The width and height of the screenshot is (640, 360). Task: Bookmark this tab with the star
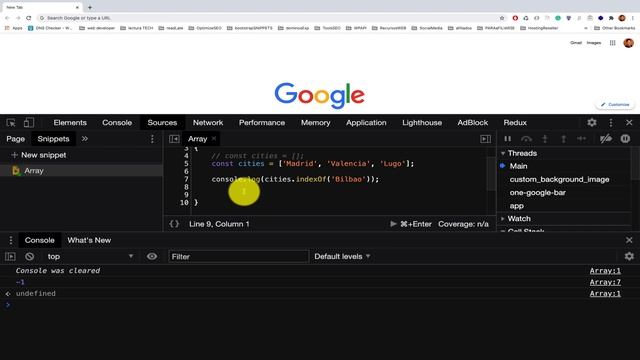[502, 18]
